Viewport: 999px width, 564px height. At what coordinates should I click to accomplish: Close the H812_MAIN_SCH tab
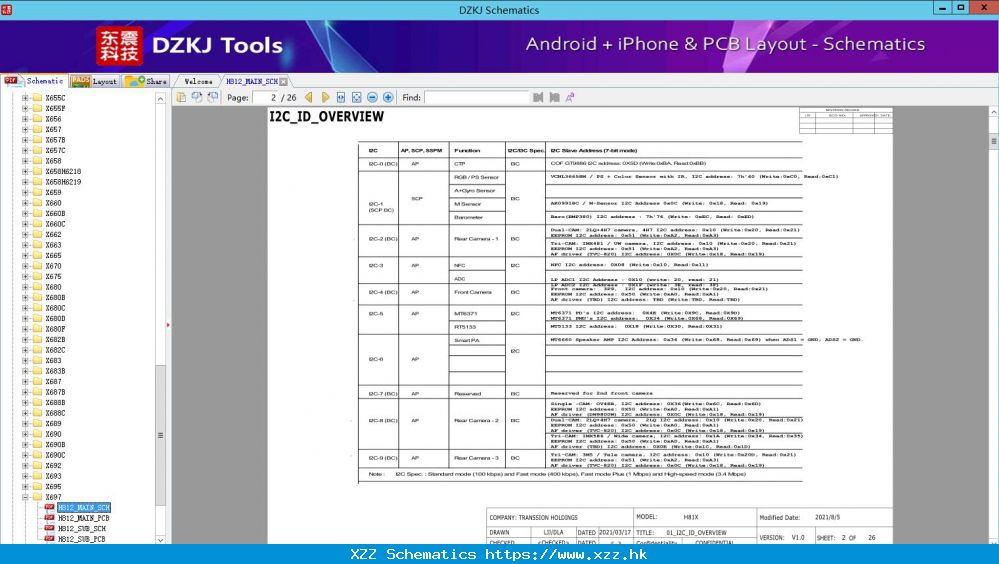[x=284, y=82]
